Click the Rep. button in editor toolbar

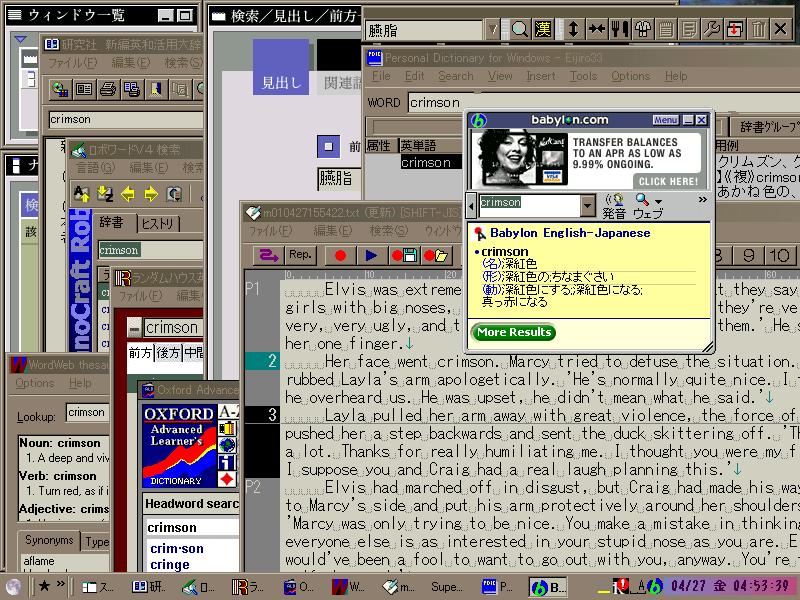(x=300, y=255)
